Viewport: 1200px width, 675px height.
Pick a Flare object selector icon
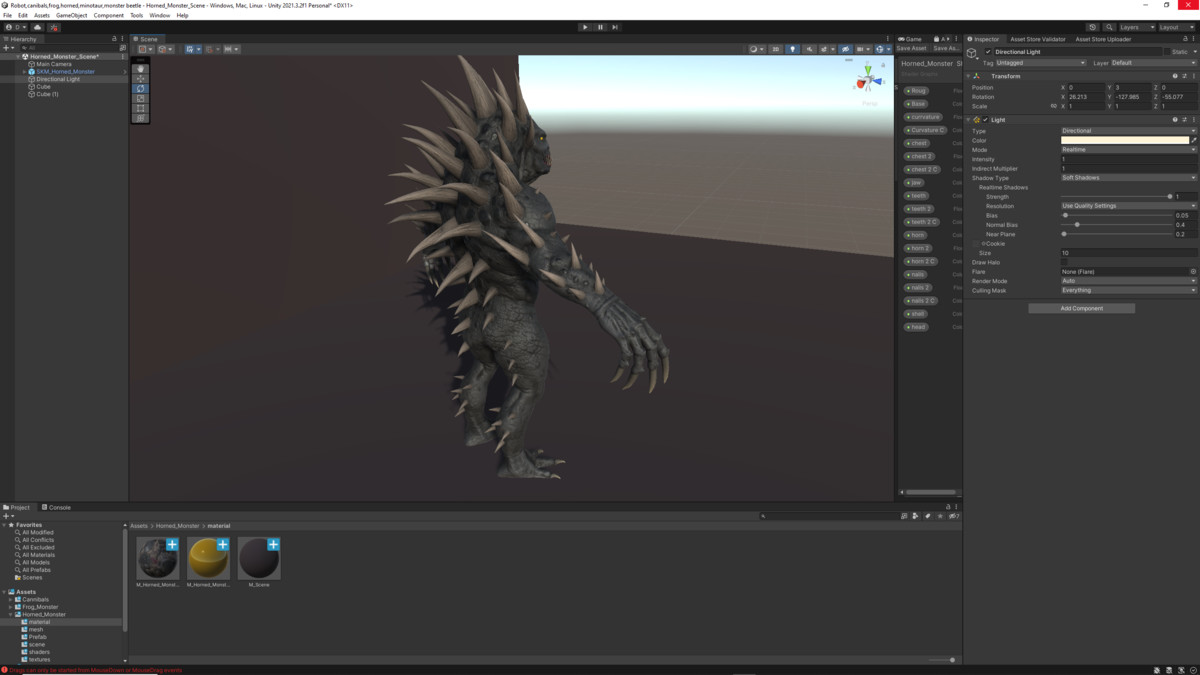tap(1193, 272)
